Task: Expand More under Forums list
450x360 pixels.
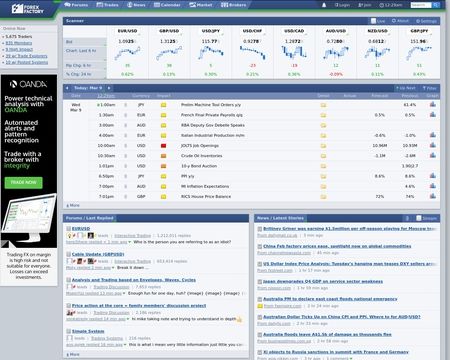Action: (73, 354)
